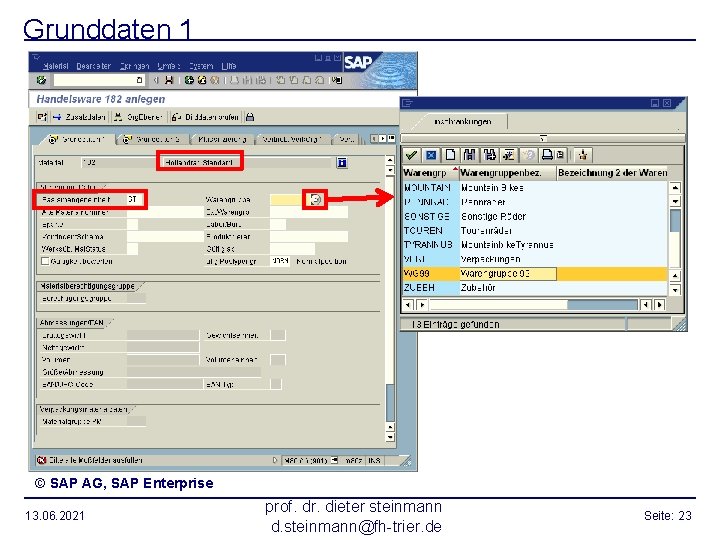Select the Einschränkungen tab in the popup

(462, 122)
